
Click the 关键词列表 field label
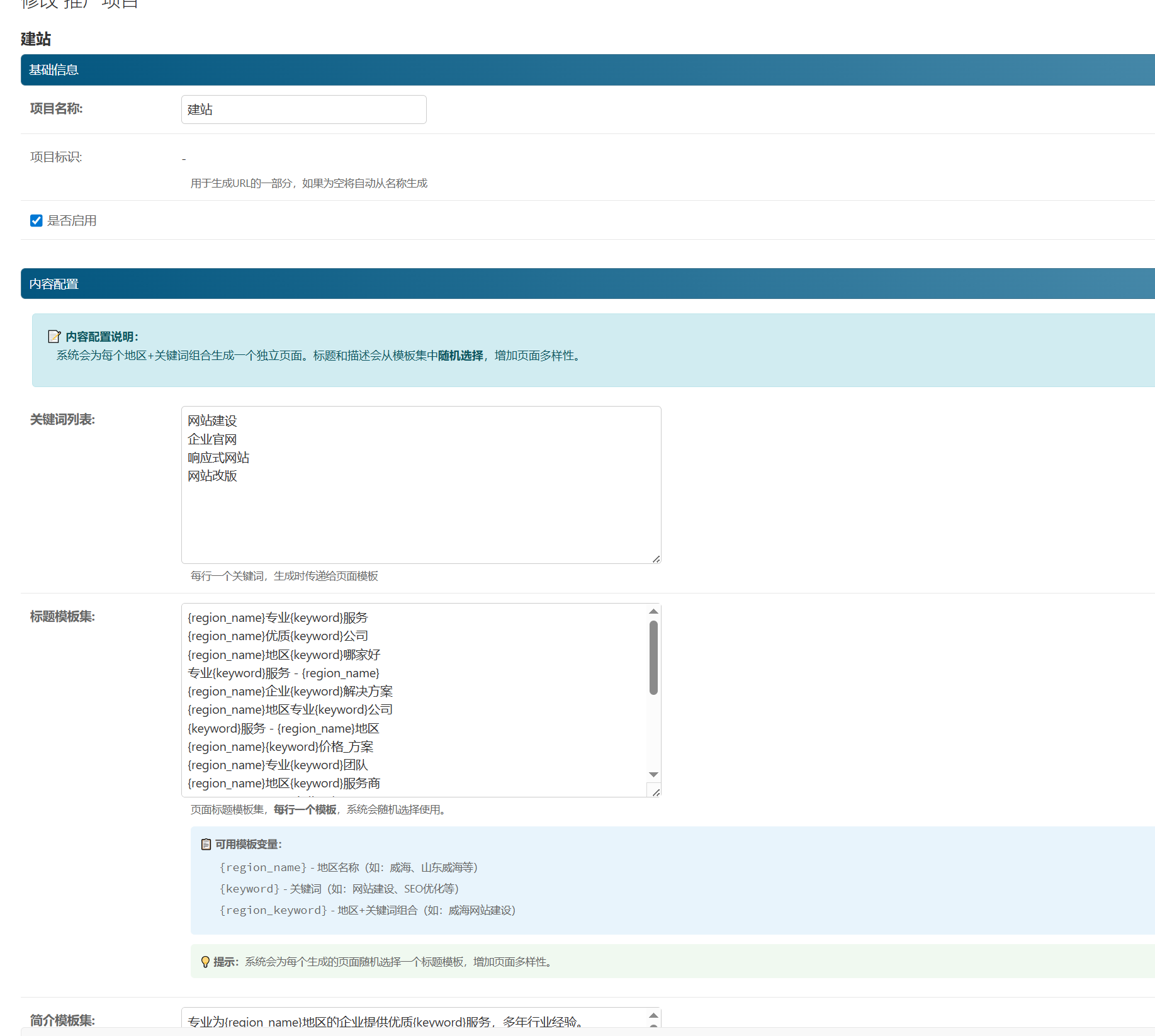click(62, 420)
